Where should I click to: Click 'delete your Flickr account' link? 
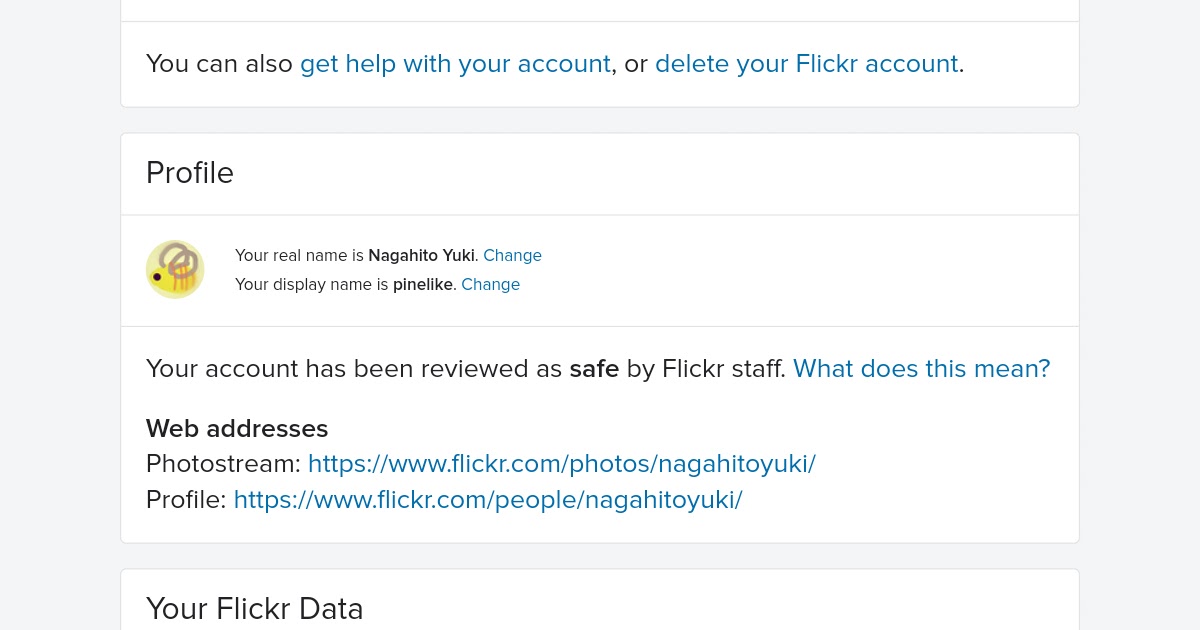point(806,64)
